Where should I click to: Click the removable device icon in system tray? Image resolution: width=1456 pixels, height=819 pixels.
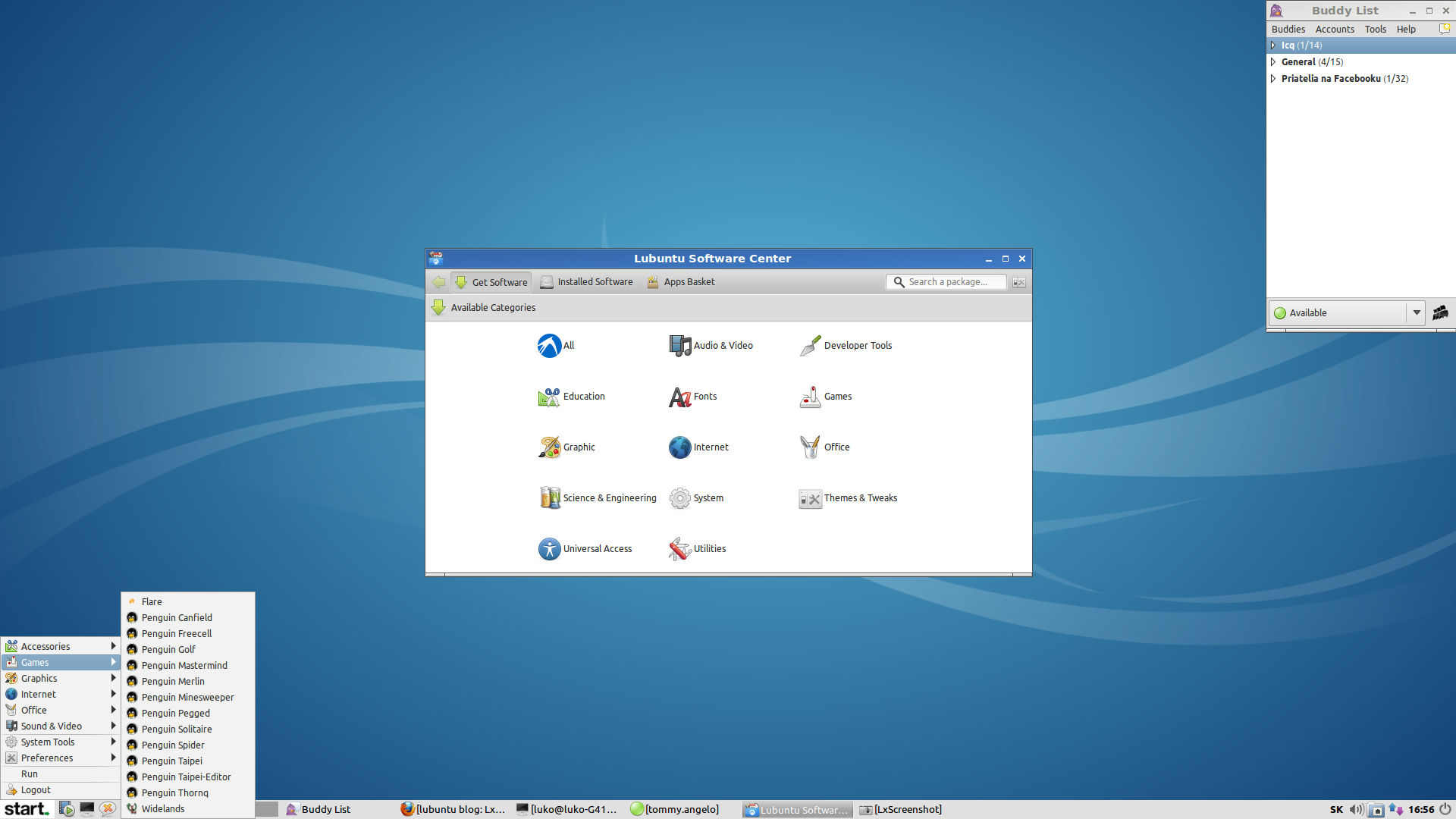[x=1376, y=810]
